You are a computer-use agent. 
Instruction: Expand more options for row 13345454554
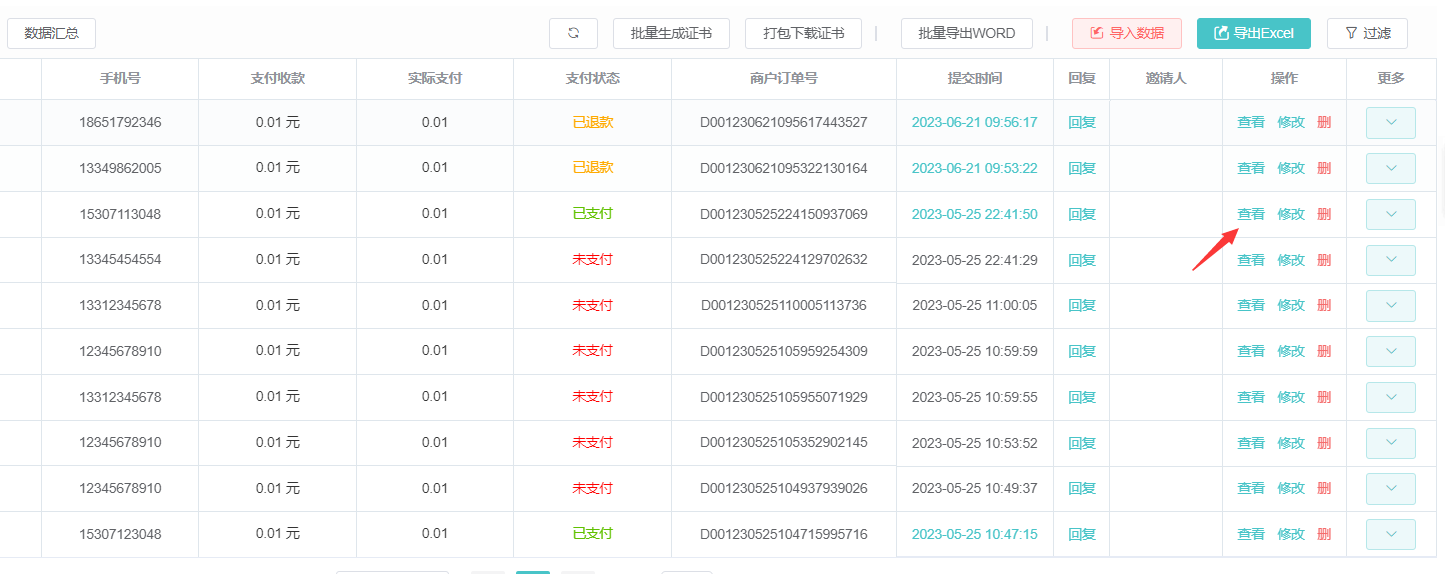[x=1391, y=260]
